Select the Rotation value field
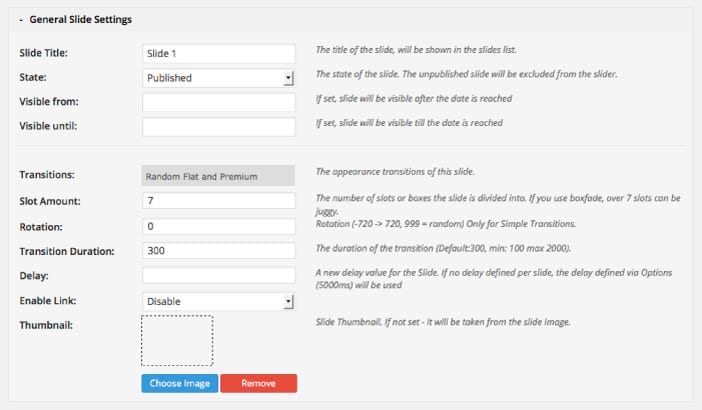Screen dimensions: 702x410 (x=219, y=226)
